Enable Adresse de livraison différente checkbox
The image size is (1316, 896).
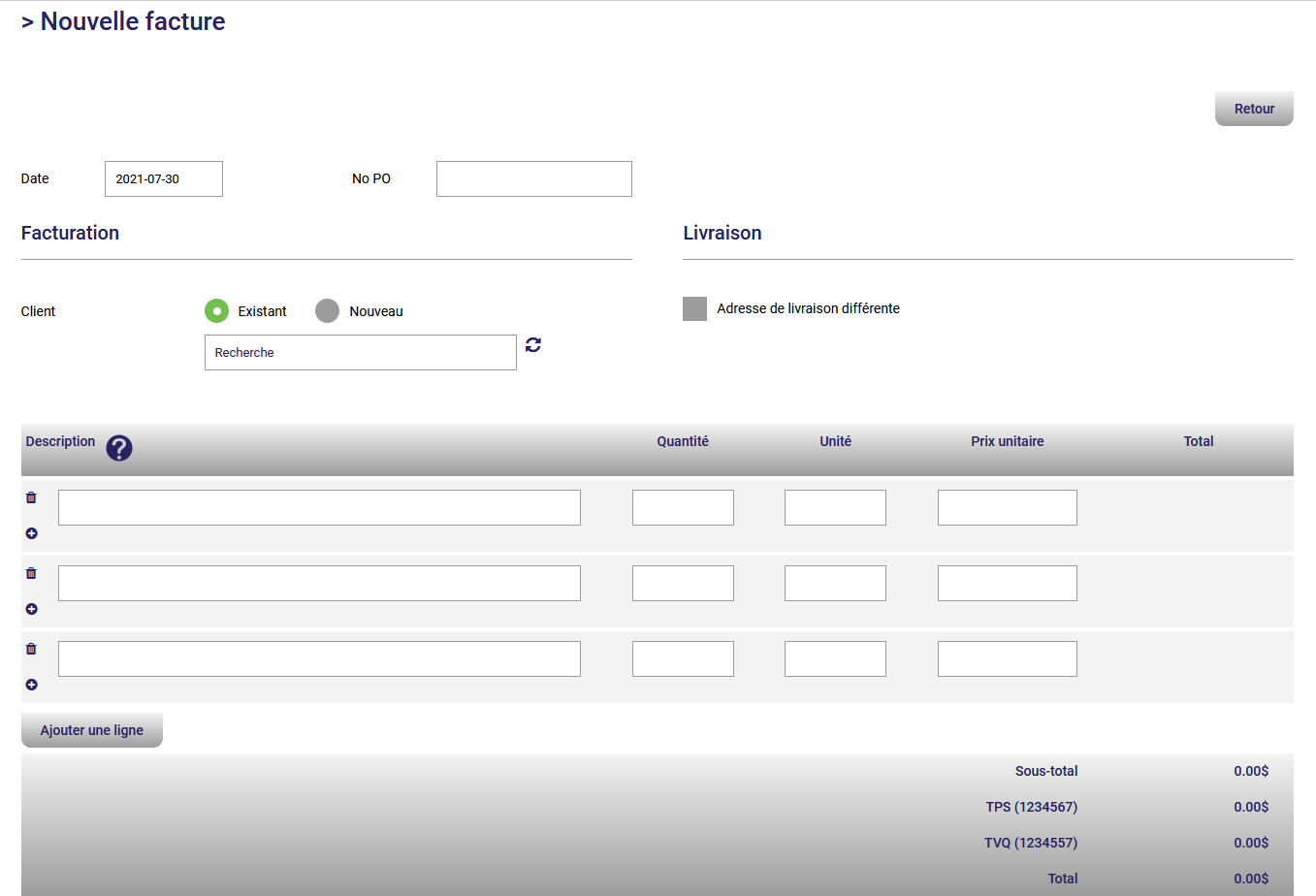tap(694, 308)
